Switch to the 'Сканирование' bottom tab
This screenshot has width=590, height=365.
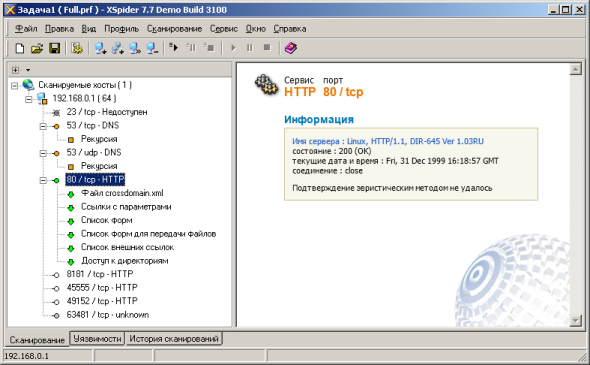(x=37, y=340)
